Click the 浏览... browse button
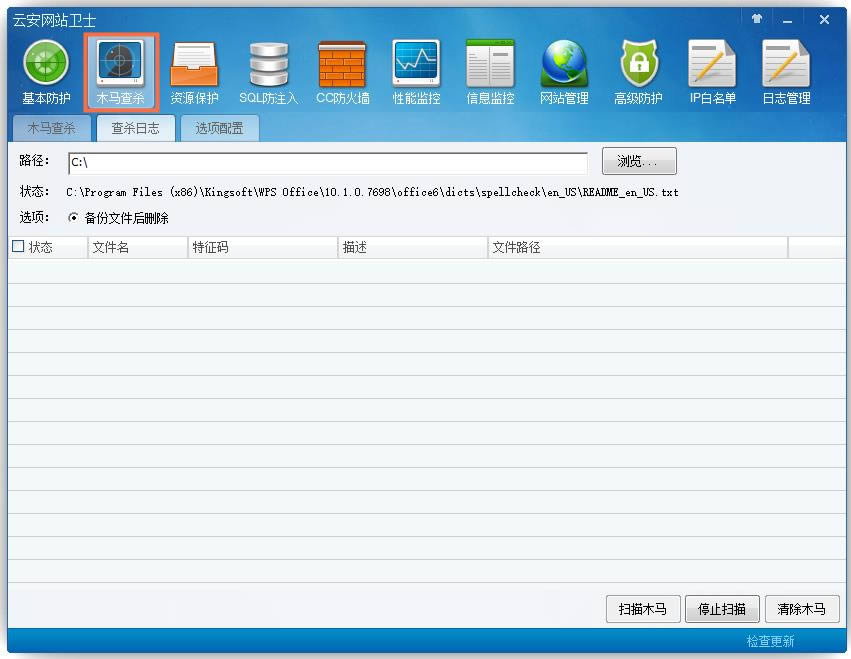851x659 pixels. point(639,161)
